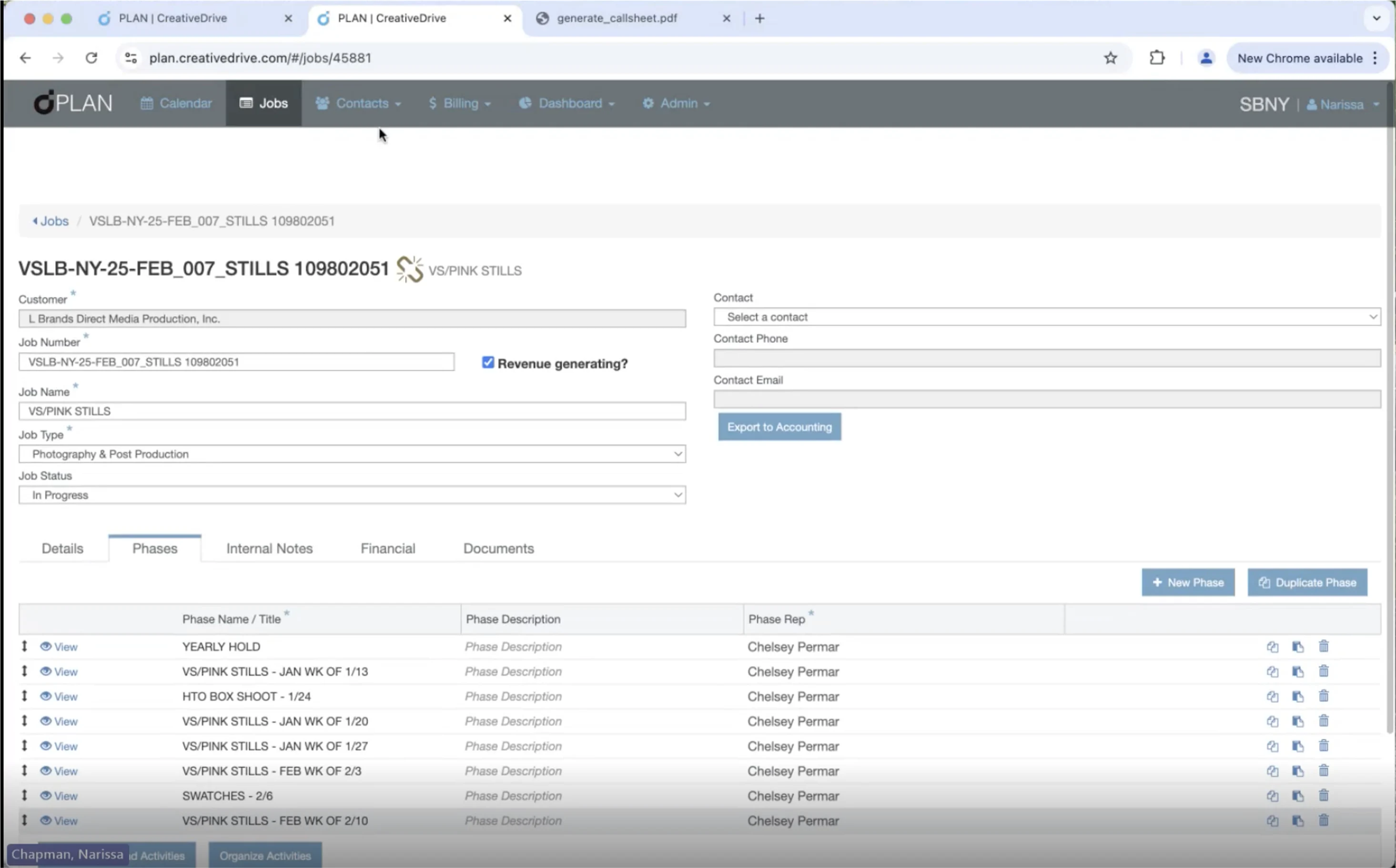Open the Chrome profile icon
This screenshot has height=868, width=1396.
1206,58
